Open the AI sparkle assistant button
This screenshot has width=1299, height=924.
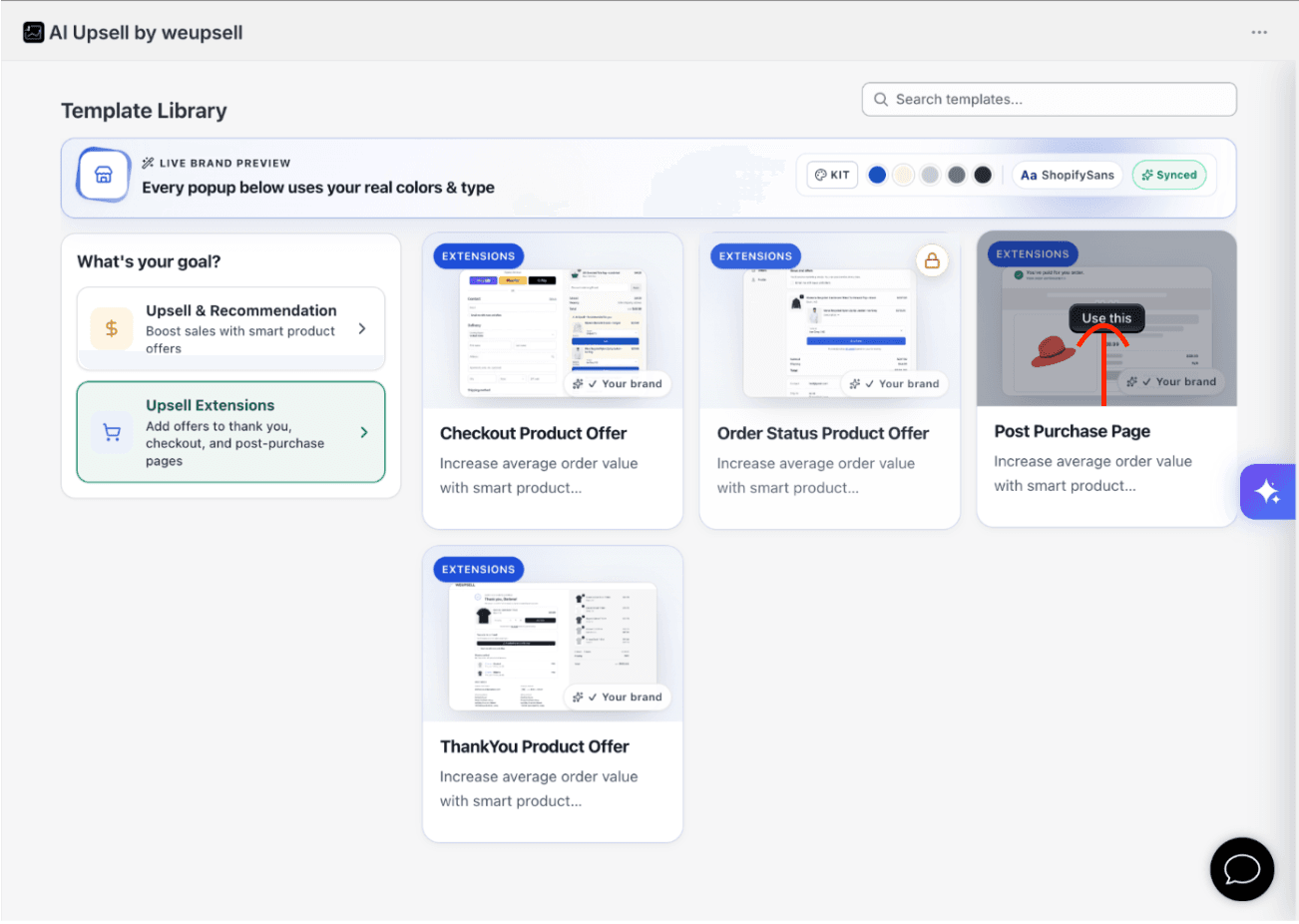pyautogui.click(x=1268, y=492)
